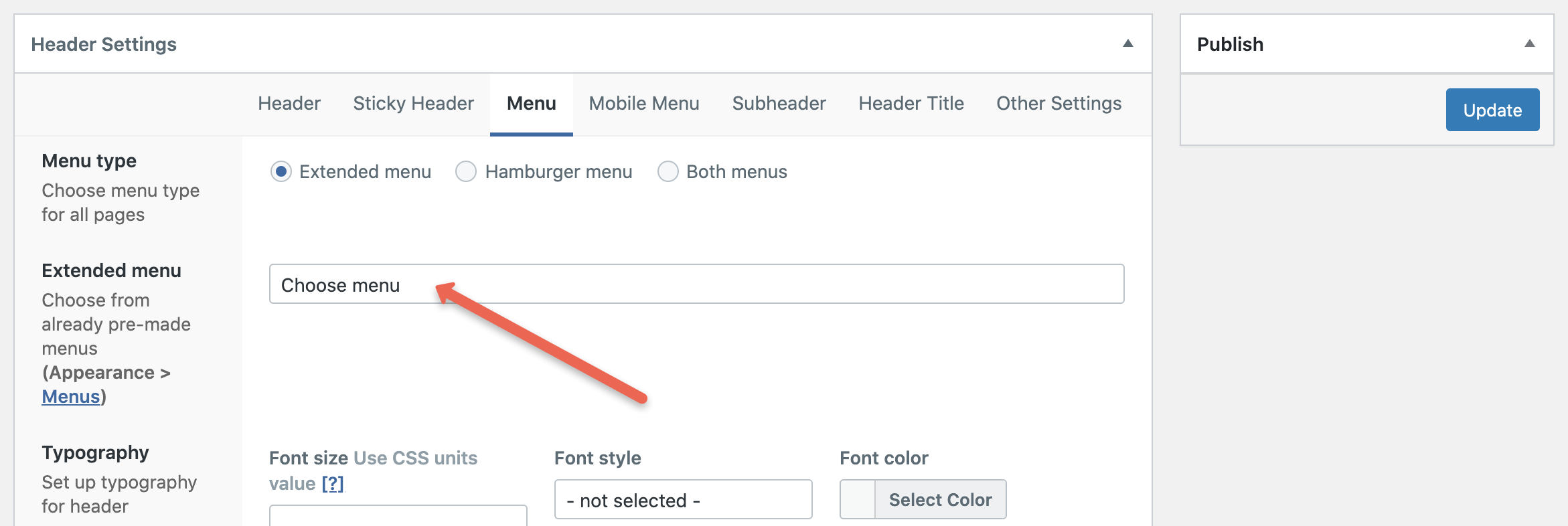Open the Subheader tab

pos(779,104)
